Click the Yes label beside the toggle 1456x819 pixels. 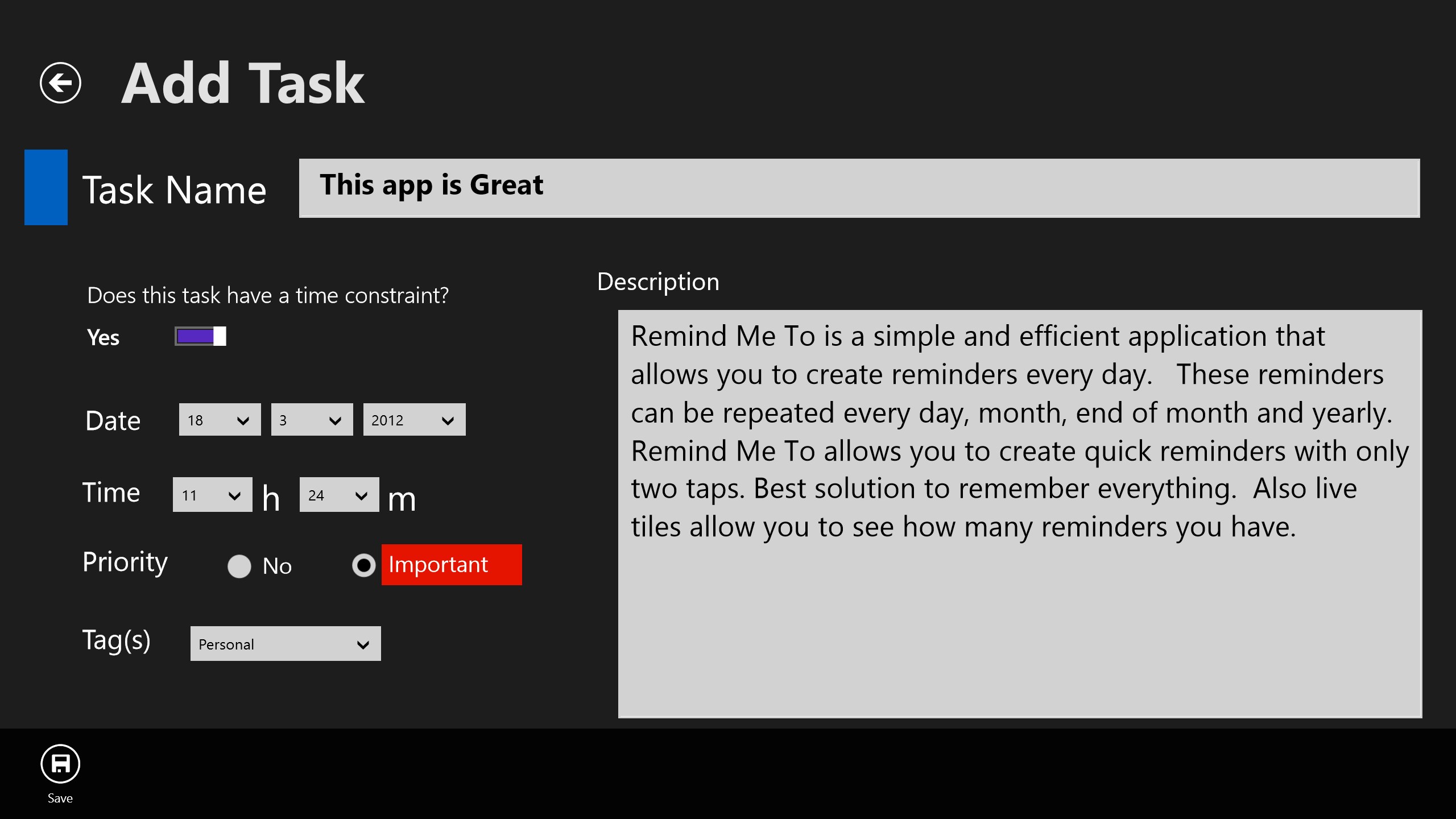[103, 337]
